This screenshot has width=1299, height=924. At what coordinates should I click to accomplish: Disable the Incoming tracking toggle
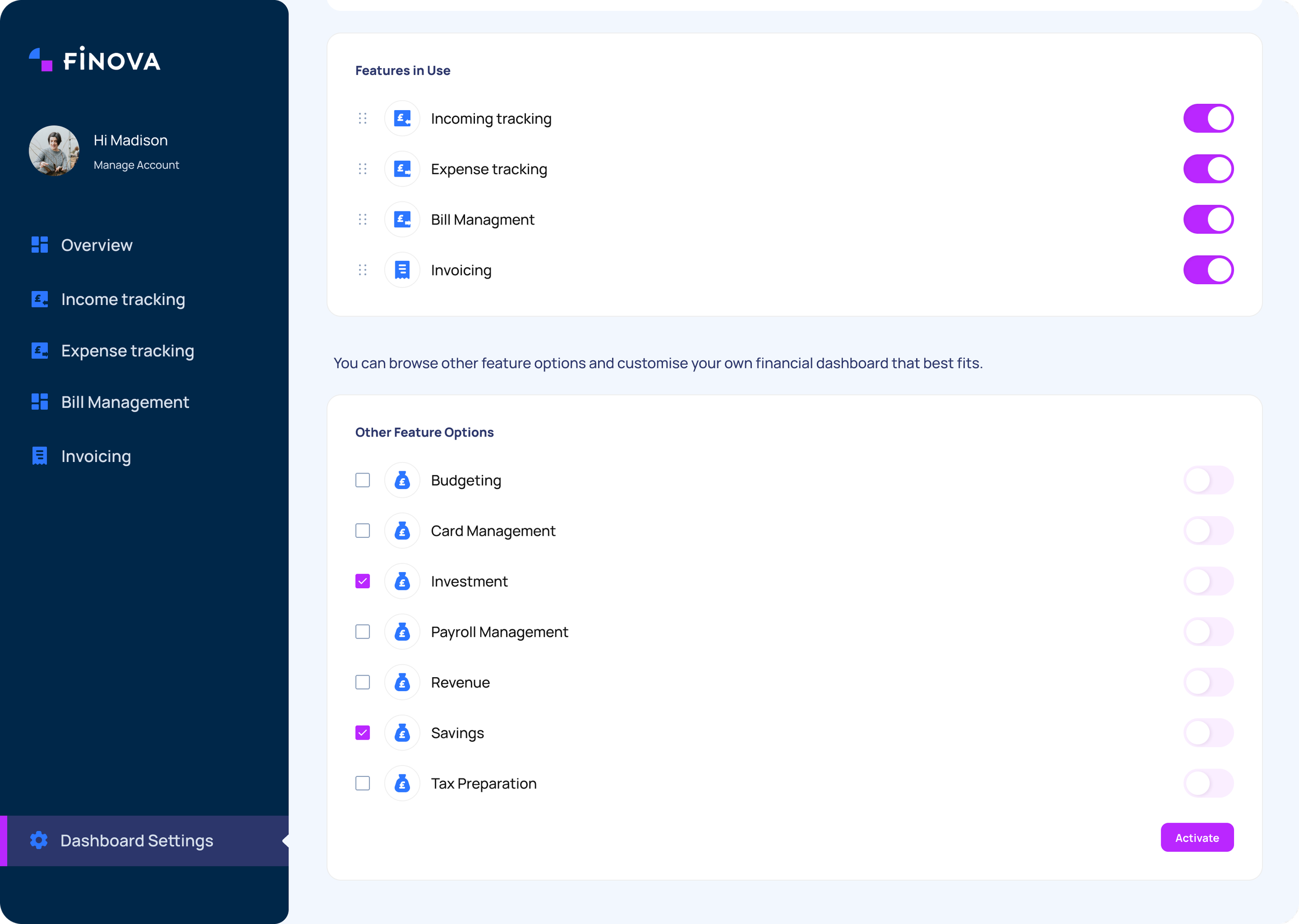pos(1208,118)
